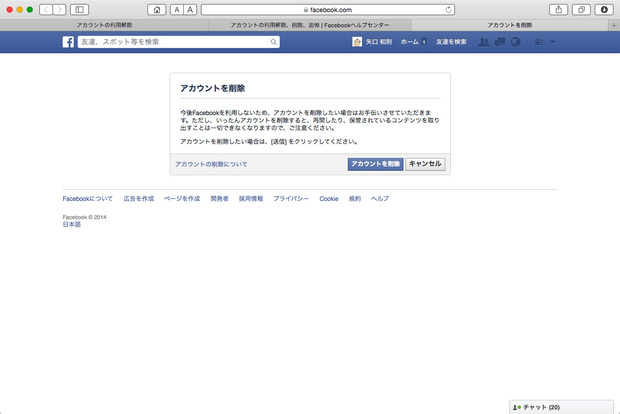Show Safari downloads
This screenshot has height=414, width=620.
[x=603, y=9]
